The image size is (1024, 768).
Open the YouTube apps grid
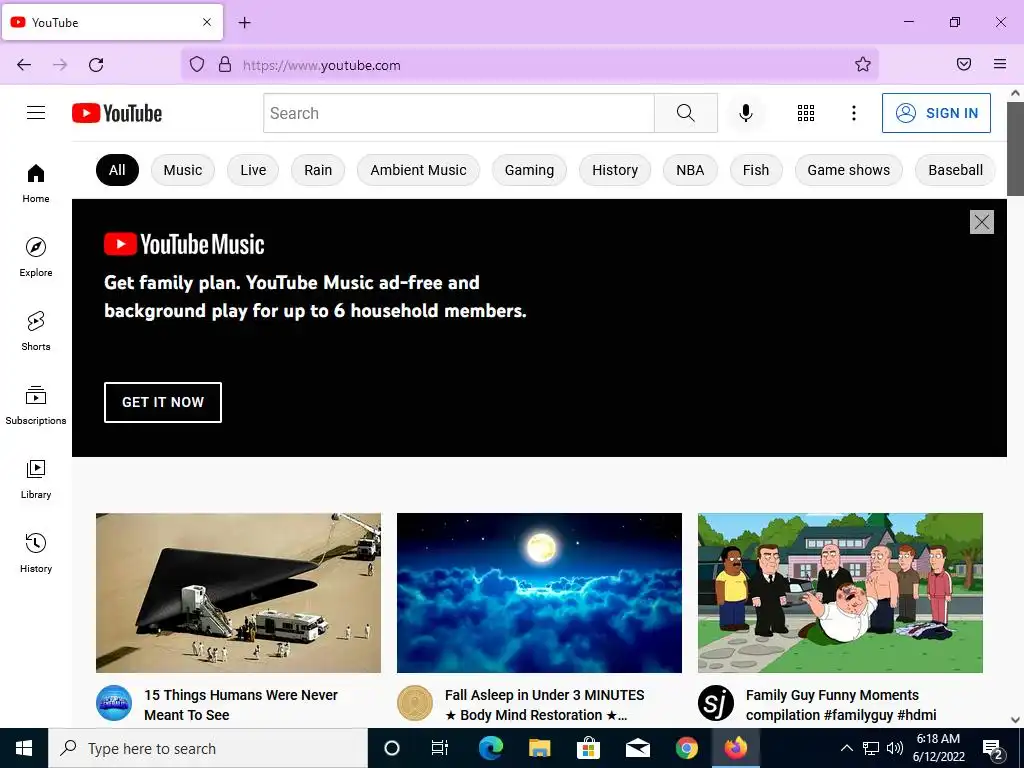click(x=806, y=113)
